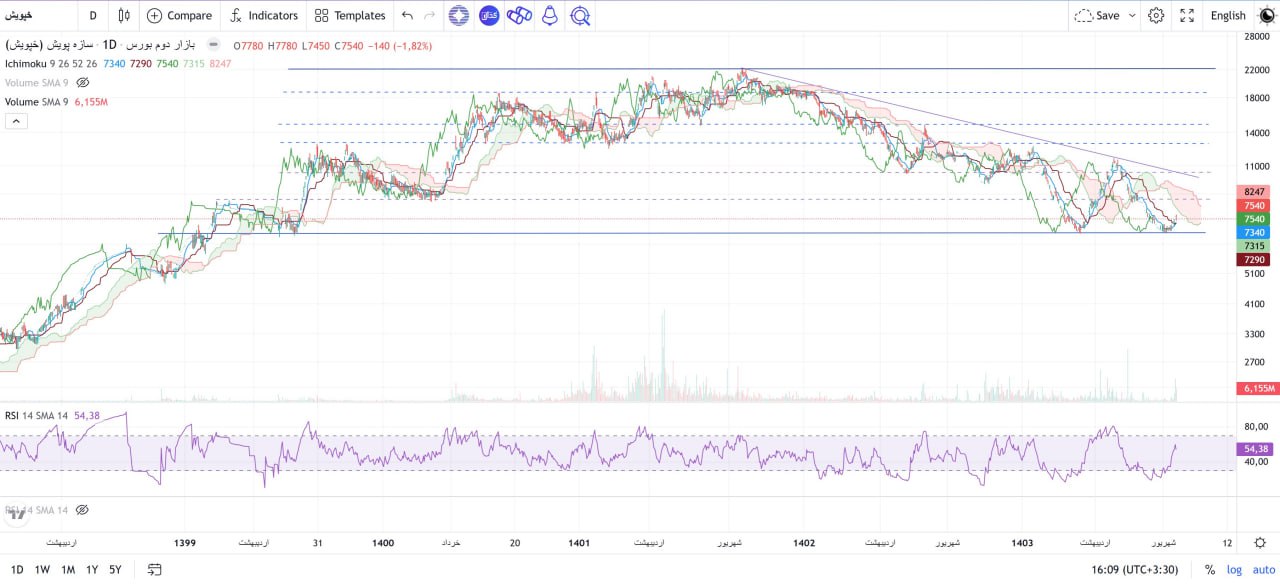1280x587 pixels.
Task: Collapse the indicator legend
Action: [x=16, y=121]
